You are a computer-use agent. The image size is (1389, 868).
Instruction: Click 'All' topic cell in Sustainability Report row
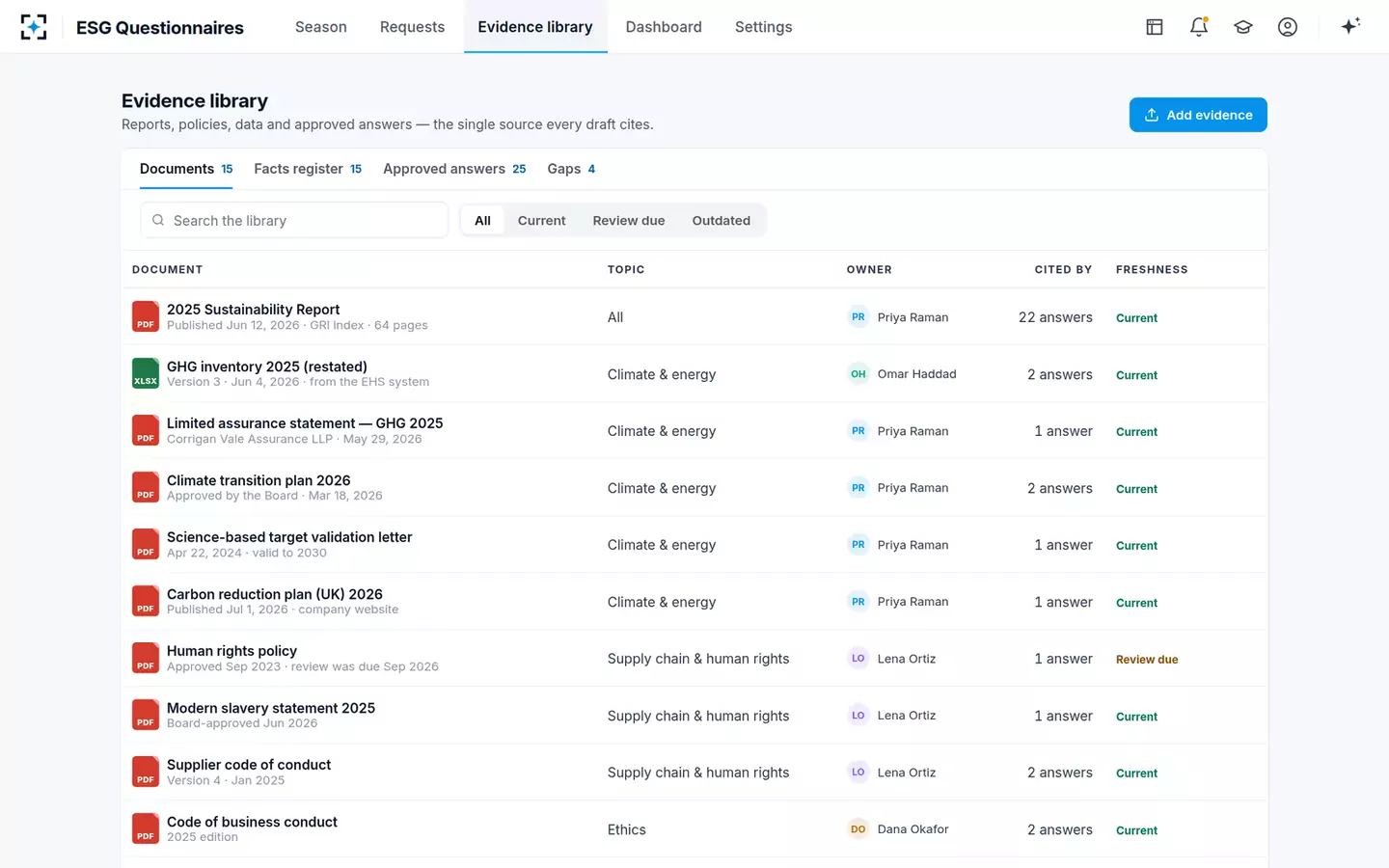[615, 317]
